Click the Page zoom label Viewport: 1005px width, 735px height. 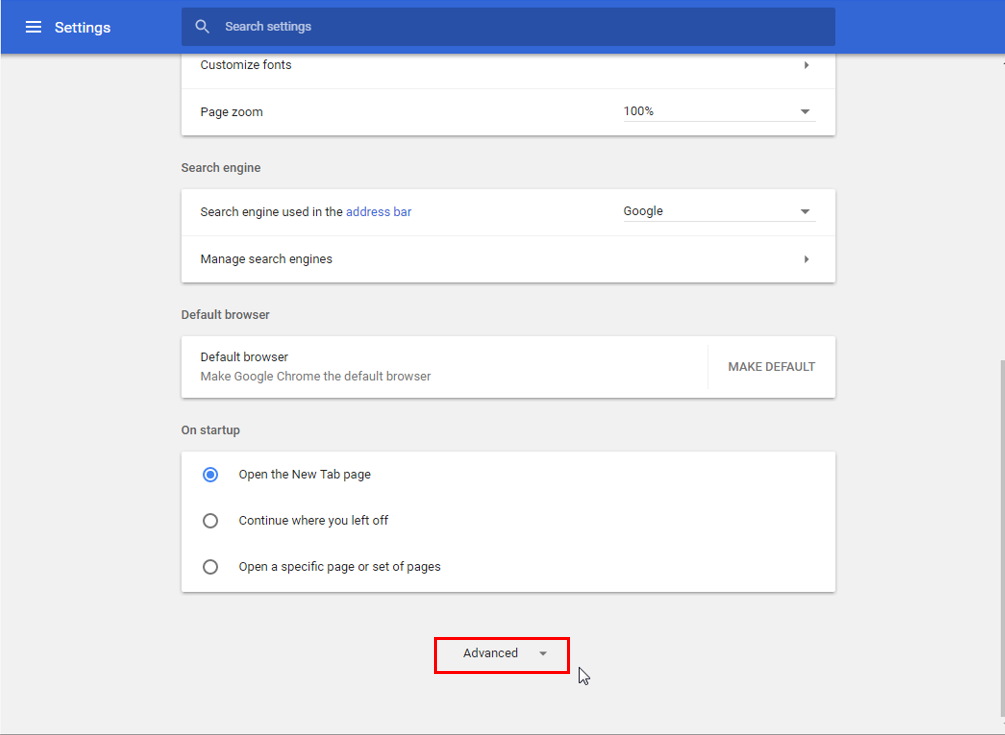(231, 111)
